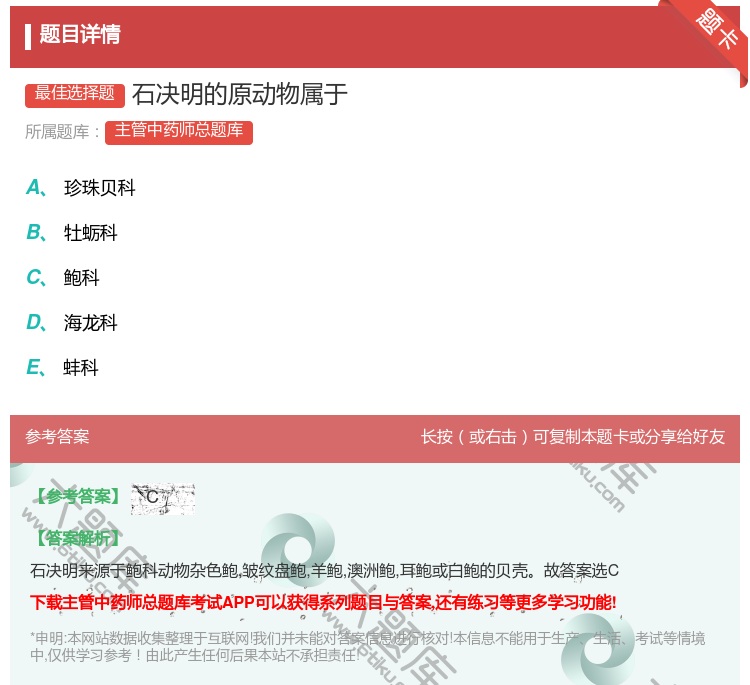Select answer D 海龙科
The width and height of the screenshot is (750, 685).
click(x=90, y=323)
